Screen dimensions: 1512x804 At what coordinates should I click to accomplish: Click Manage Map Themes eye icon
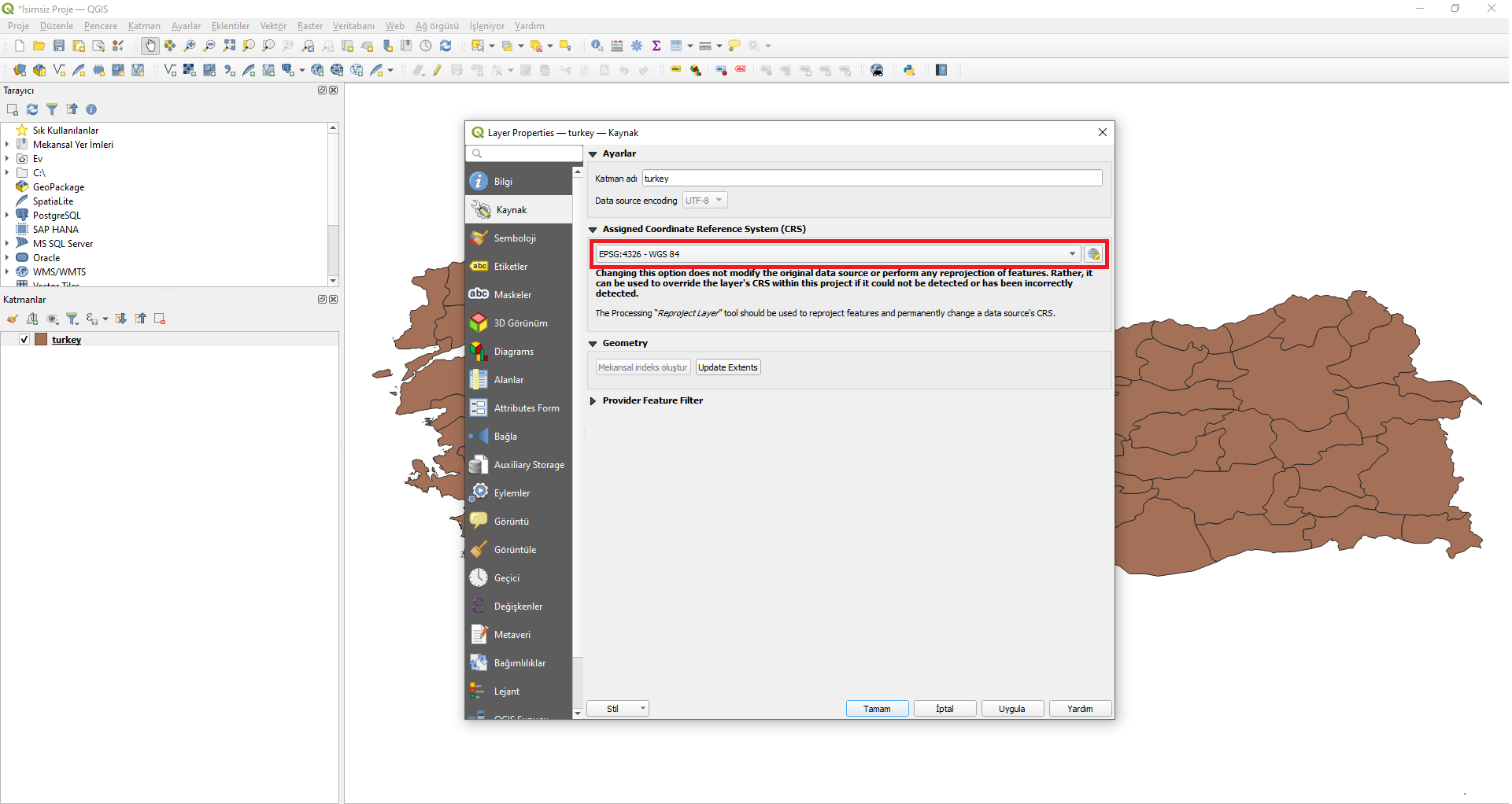(53, 319)
